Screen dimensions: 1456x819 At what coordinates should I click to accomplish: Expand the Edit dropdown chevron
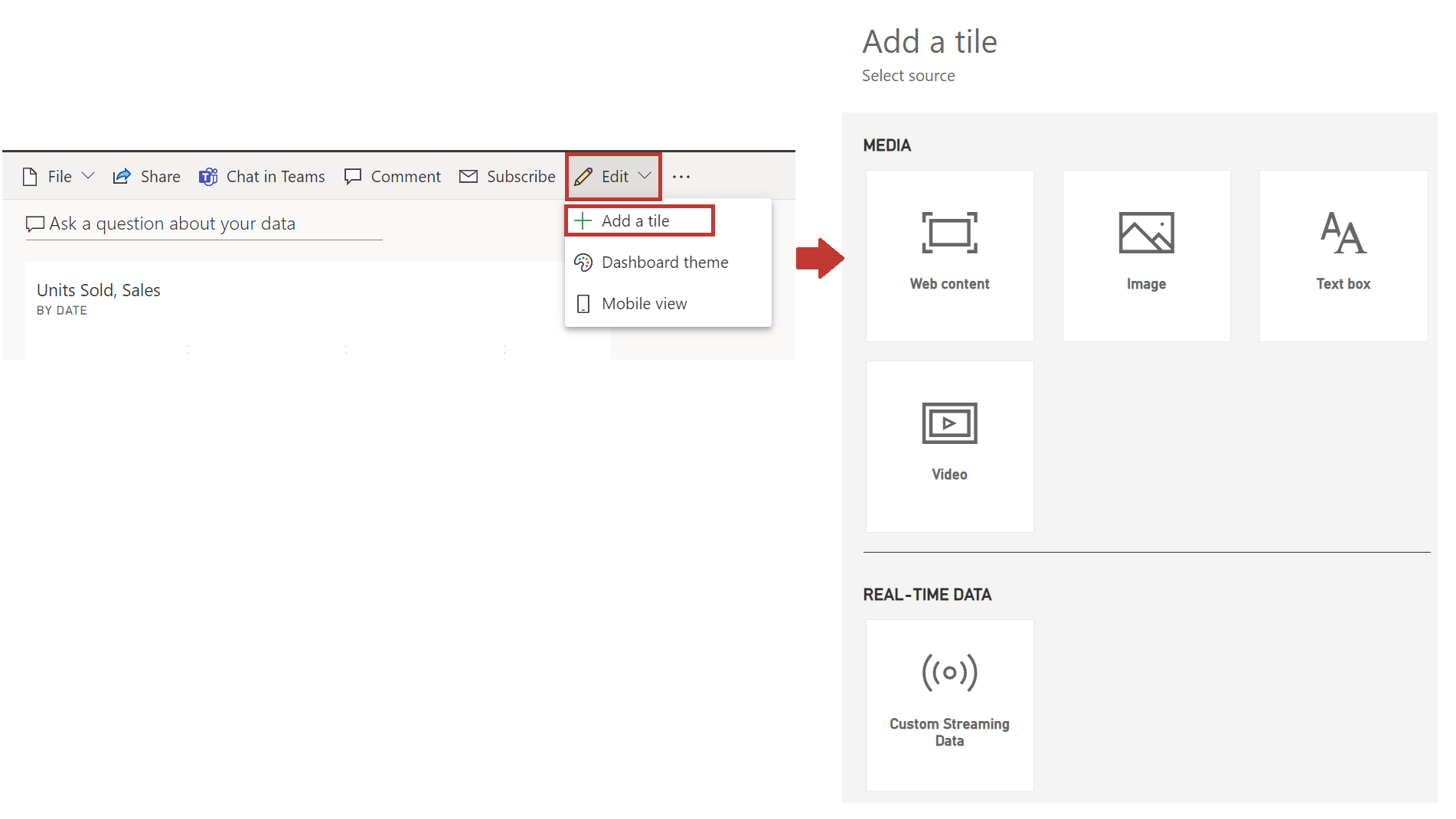pyautogui.click(x=645, y=176)
